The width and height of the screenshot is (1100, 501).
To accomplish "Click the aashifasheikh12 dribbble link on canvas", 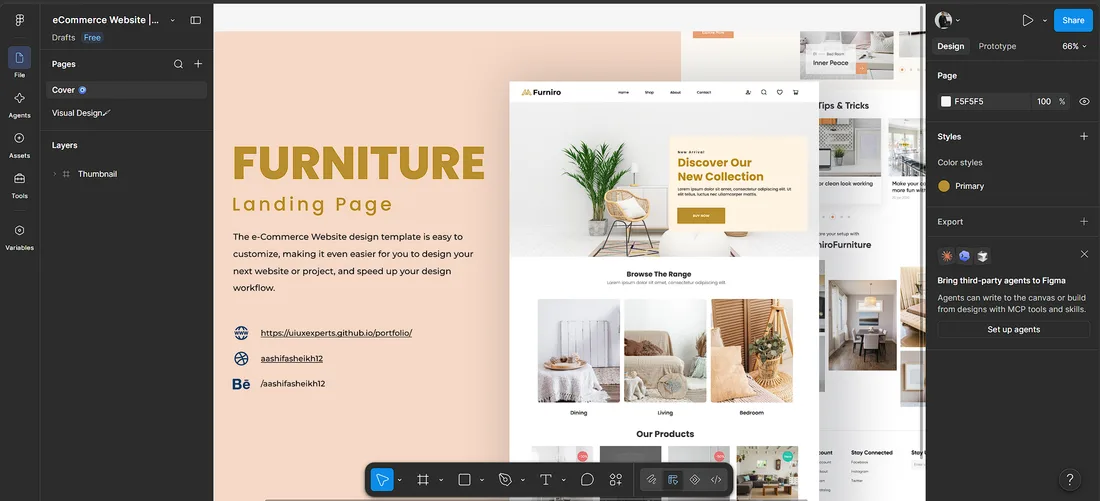I will tap(291, 359).
